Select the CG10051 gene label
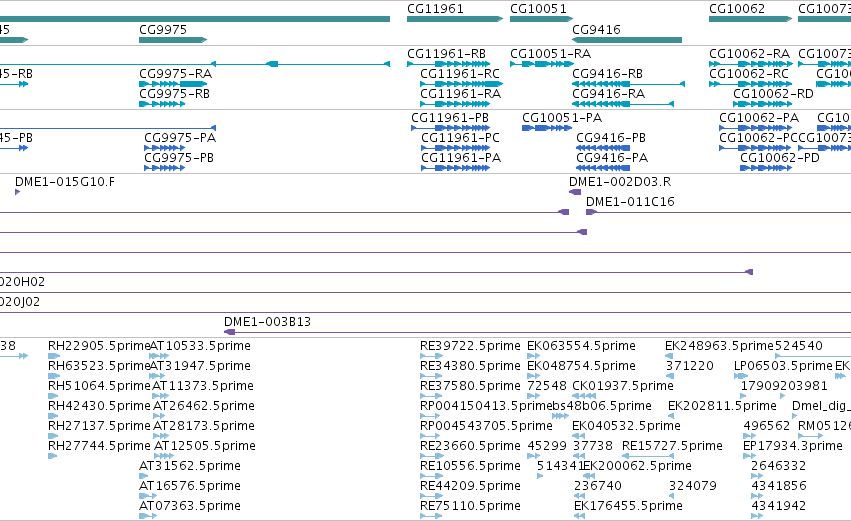The width and height of the screenshot is (851, 521). pos(538,9)
